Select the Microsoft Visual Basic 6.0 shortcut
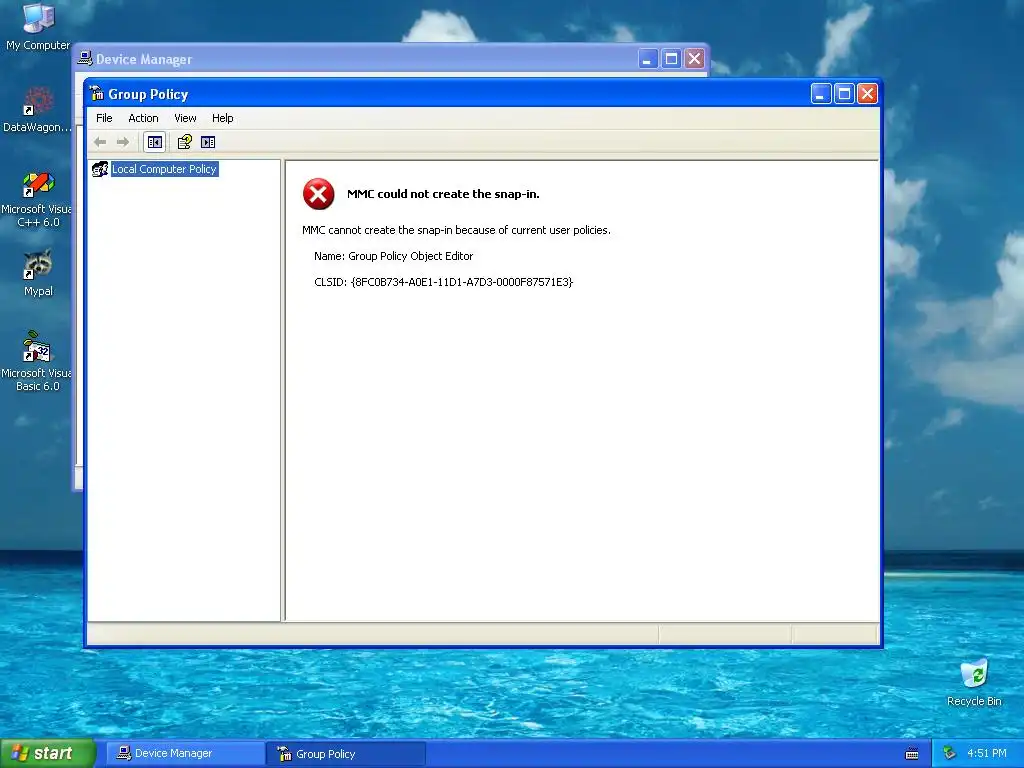 click(37, 361)
